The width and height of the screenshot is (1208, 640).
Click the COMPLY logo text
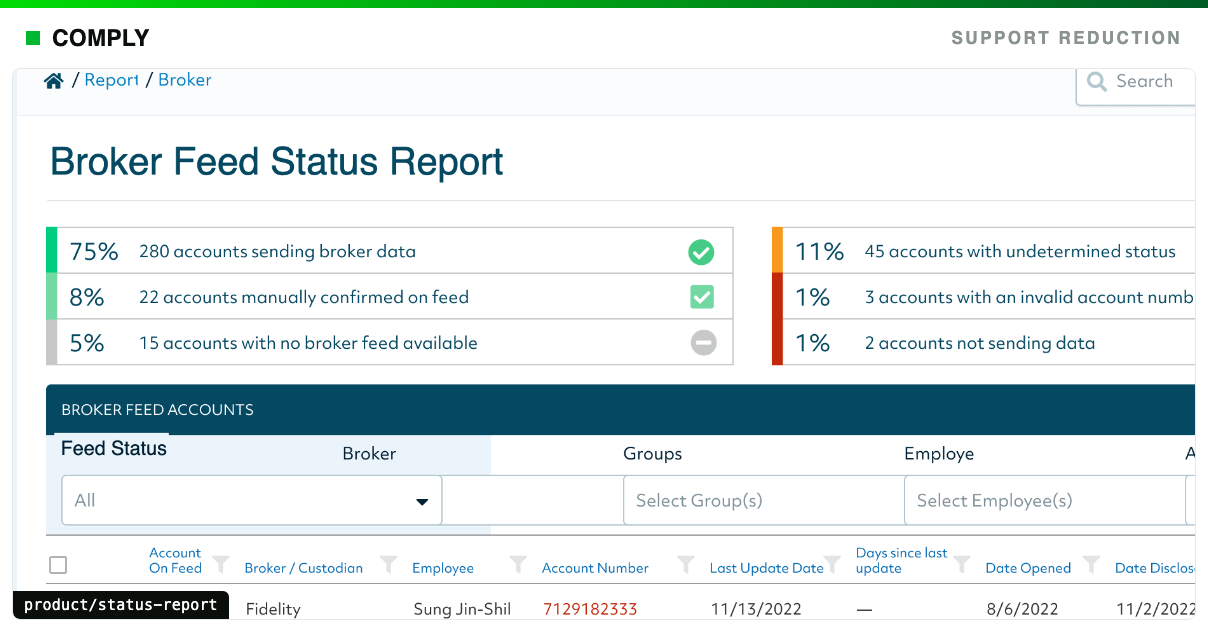100,38
